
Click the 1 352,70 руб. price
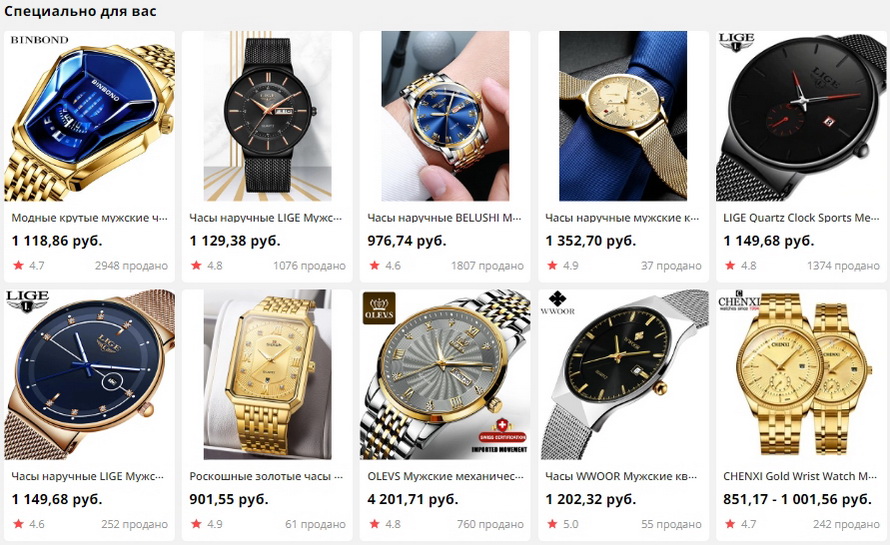click(x=591, y=241)
